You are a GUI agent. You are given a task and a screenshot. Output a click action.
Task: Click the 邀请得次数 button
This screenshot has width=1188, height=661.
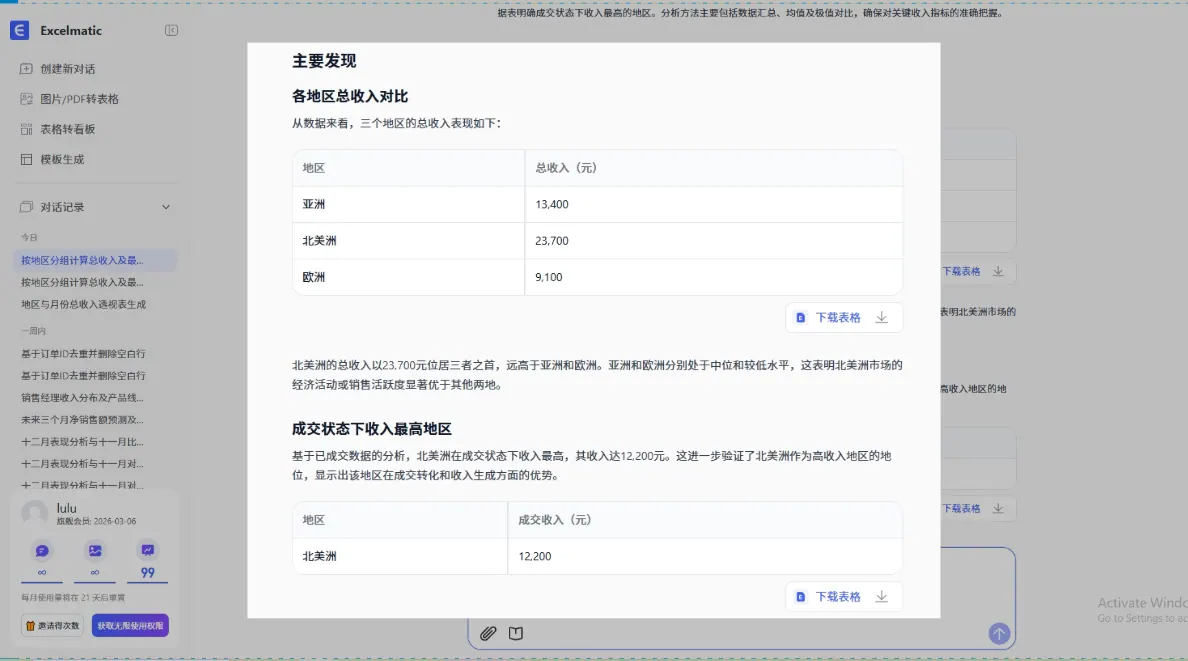[52, 625]
